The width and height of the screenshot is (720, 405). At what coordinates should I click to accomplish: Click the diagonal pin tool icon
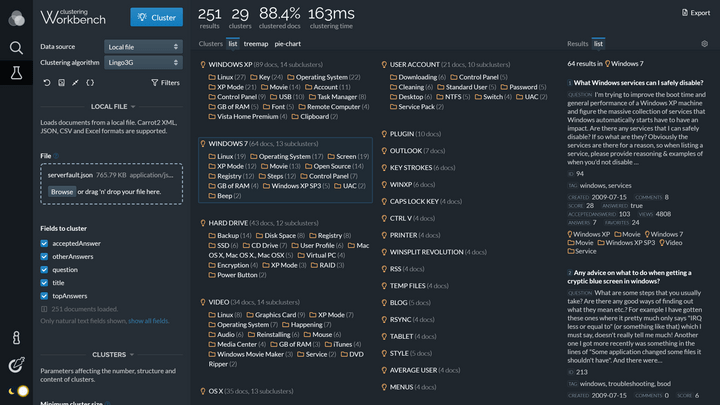(x=75, y=83)
